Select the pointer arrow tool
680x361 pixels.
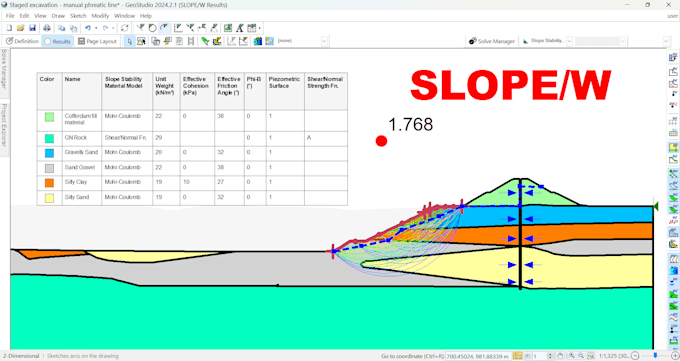(x=129, y=41)
